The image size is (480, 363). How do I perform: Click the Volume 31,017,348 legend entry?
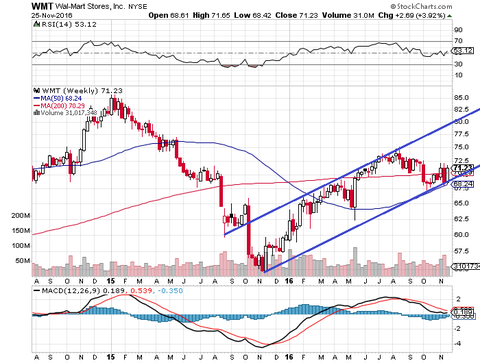[x=69, y=113]
